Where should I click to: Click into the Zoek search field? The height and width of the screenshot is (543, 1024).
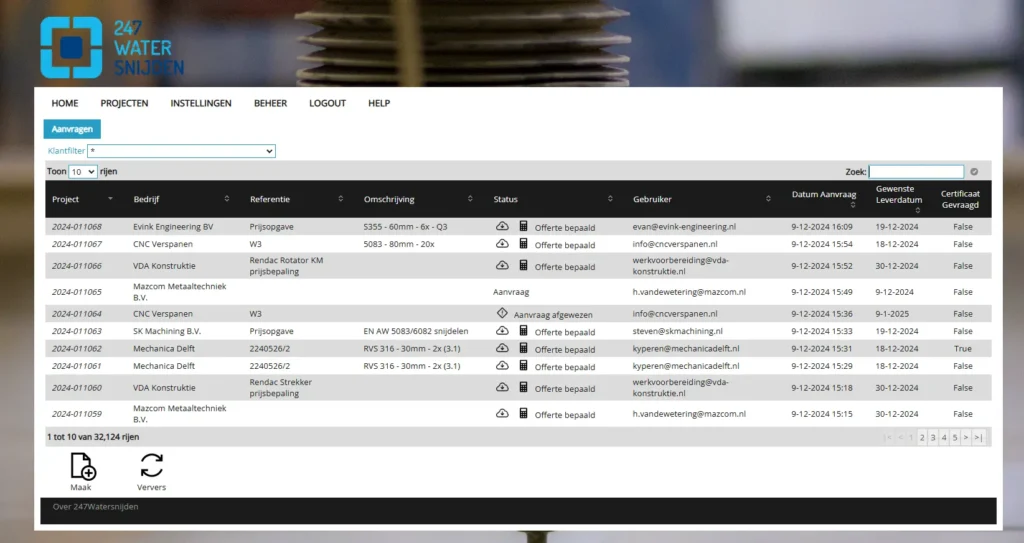[916, 172]
